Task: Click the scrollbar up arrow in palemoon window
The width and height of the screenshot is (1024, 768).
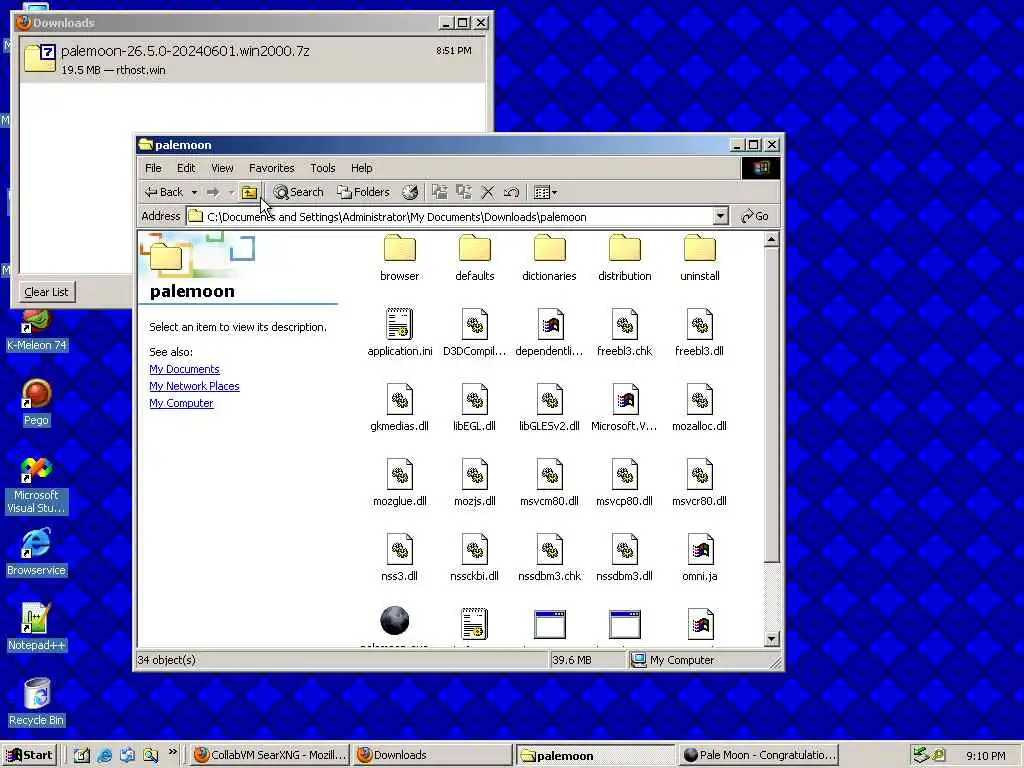Action: click(771, 240)
